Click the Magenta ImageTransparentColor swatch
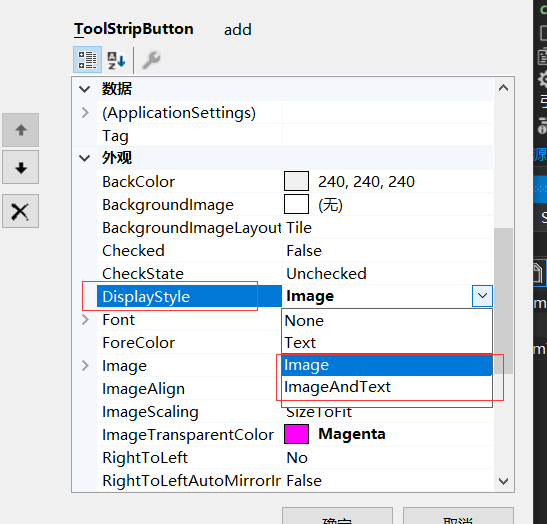Viewport: 547px width, 524px height. point(296,434)
